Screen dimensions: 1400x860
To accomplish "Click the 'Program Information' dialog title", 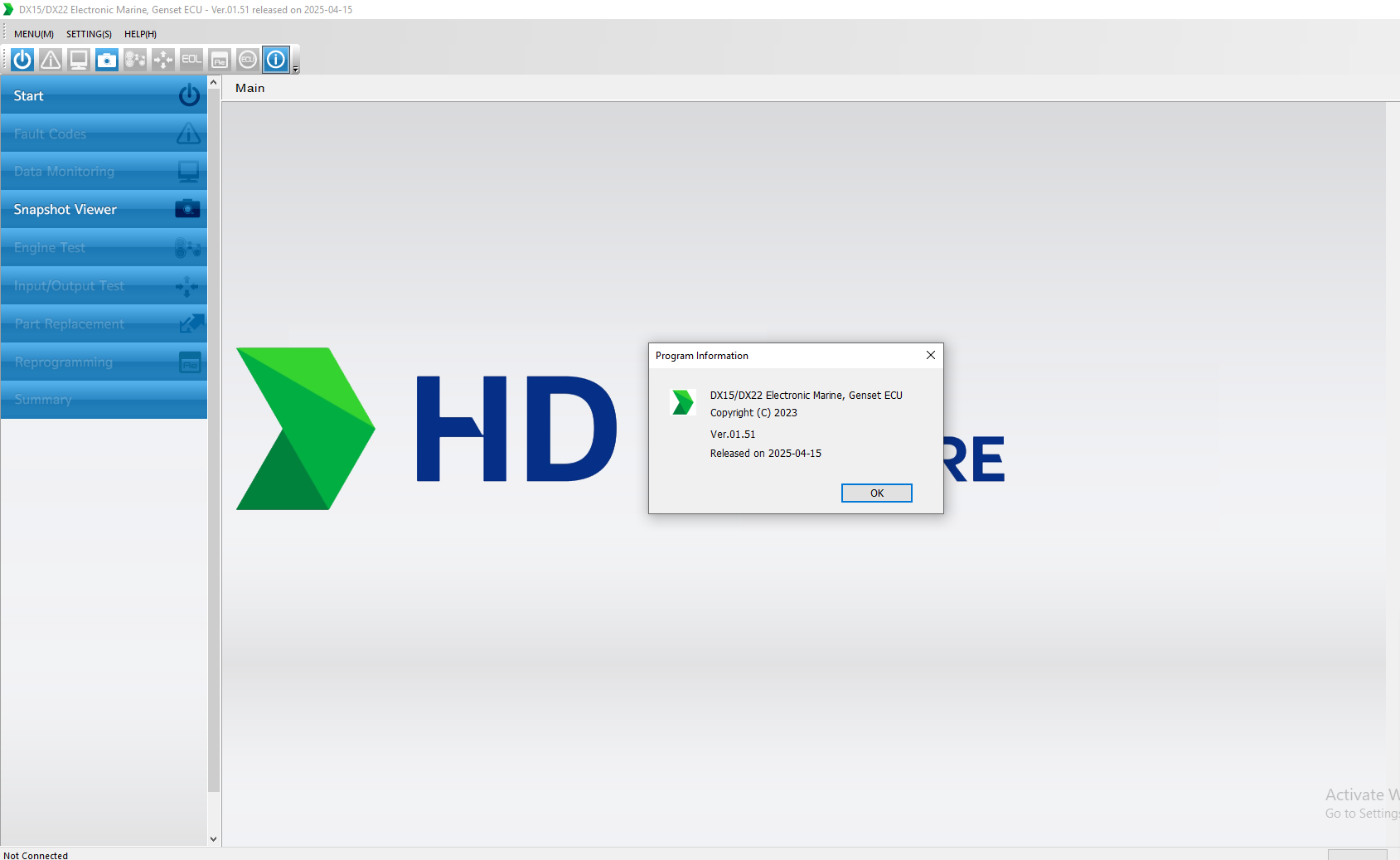I will (x=702, y=356).
